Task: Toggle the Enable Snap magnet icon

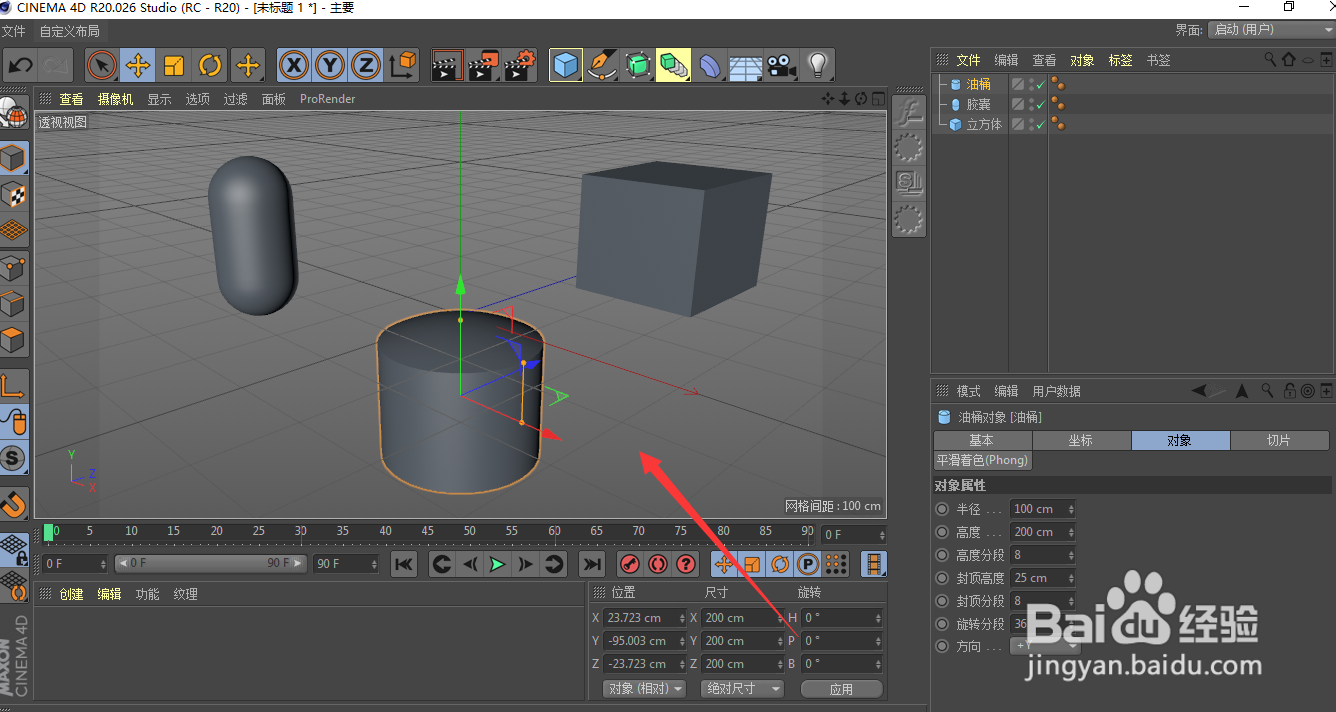Action: [x=13, y=503]
